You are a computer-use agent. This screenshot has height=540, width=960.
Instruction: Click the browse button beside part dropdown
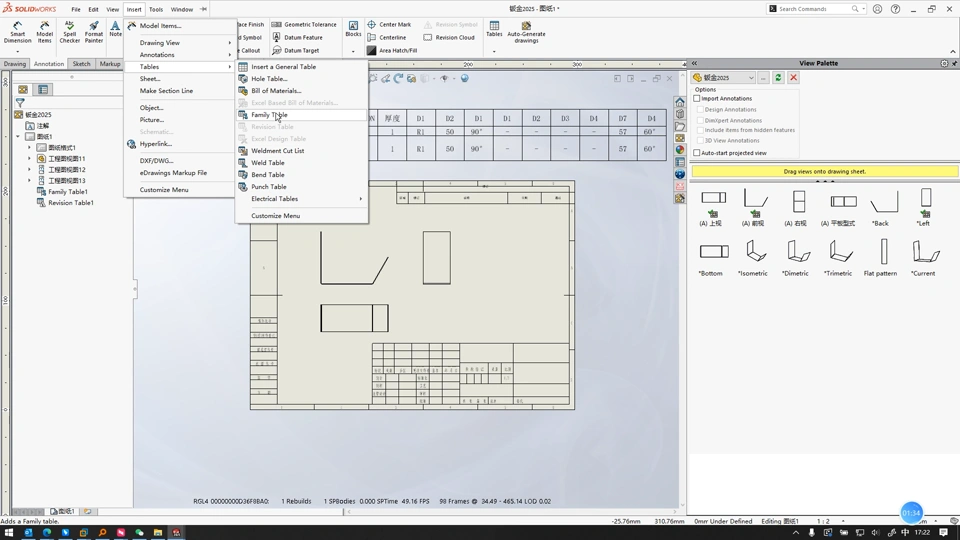click(763, 78)
